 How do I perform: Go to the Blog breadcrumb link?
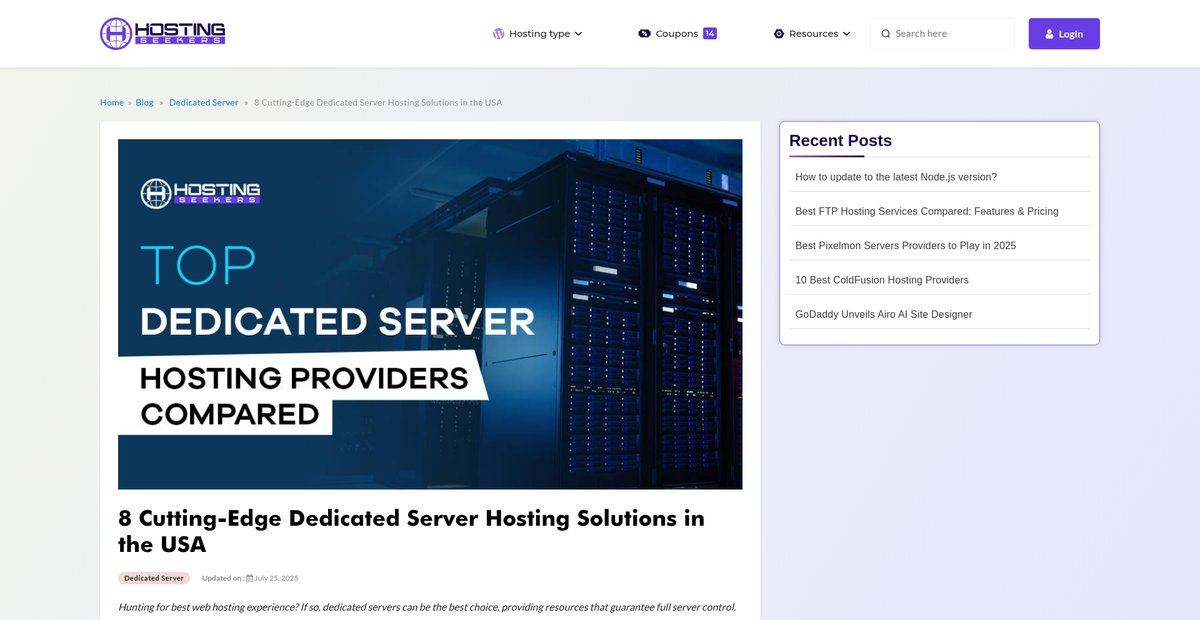coord(145,102)
